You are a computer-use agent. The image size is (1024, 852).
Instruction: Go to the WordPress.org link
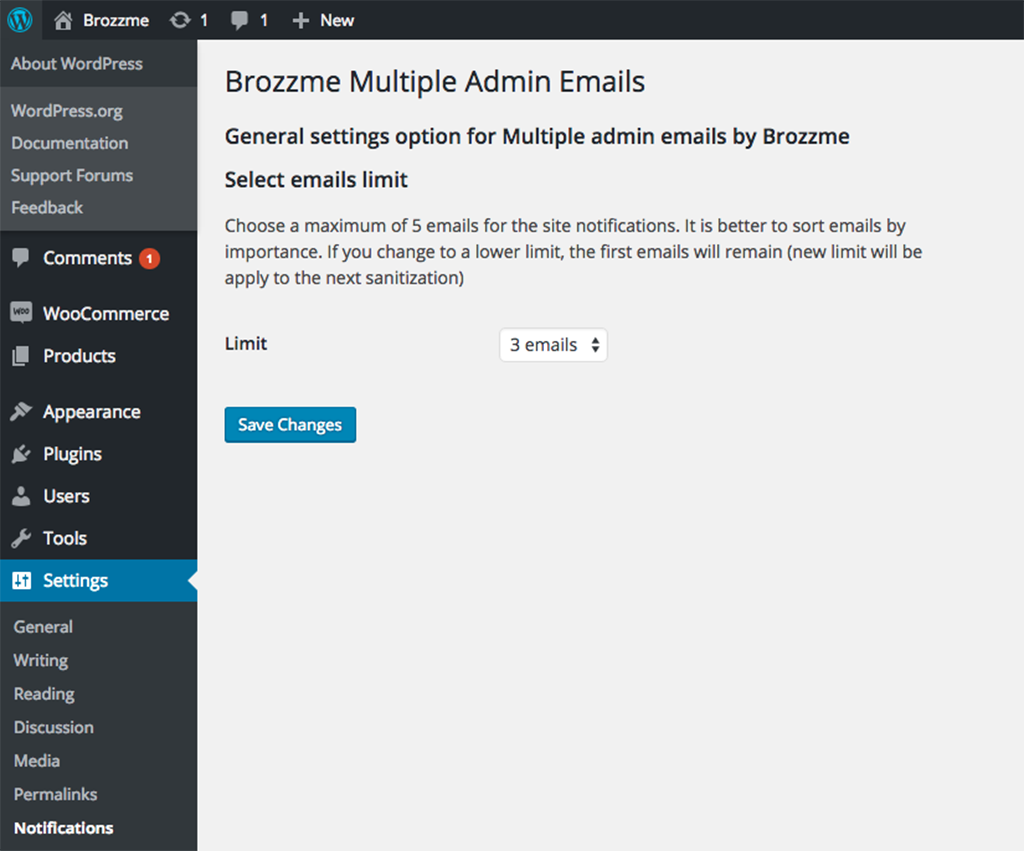click(67, 111)
